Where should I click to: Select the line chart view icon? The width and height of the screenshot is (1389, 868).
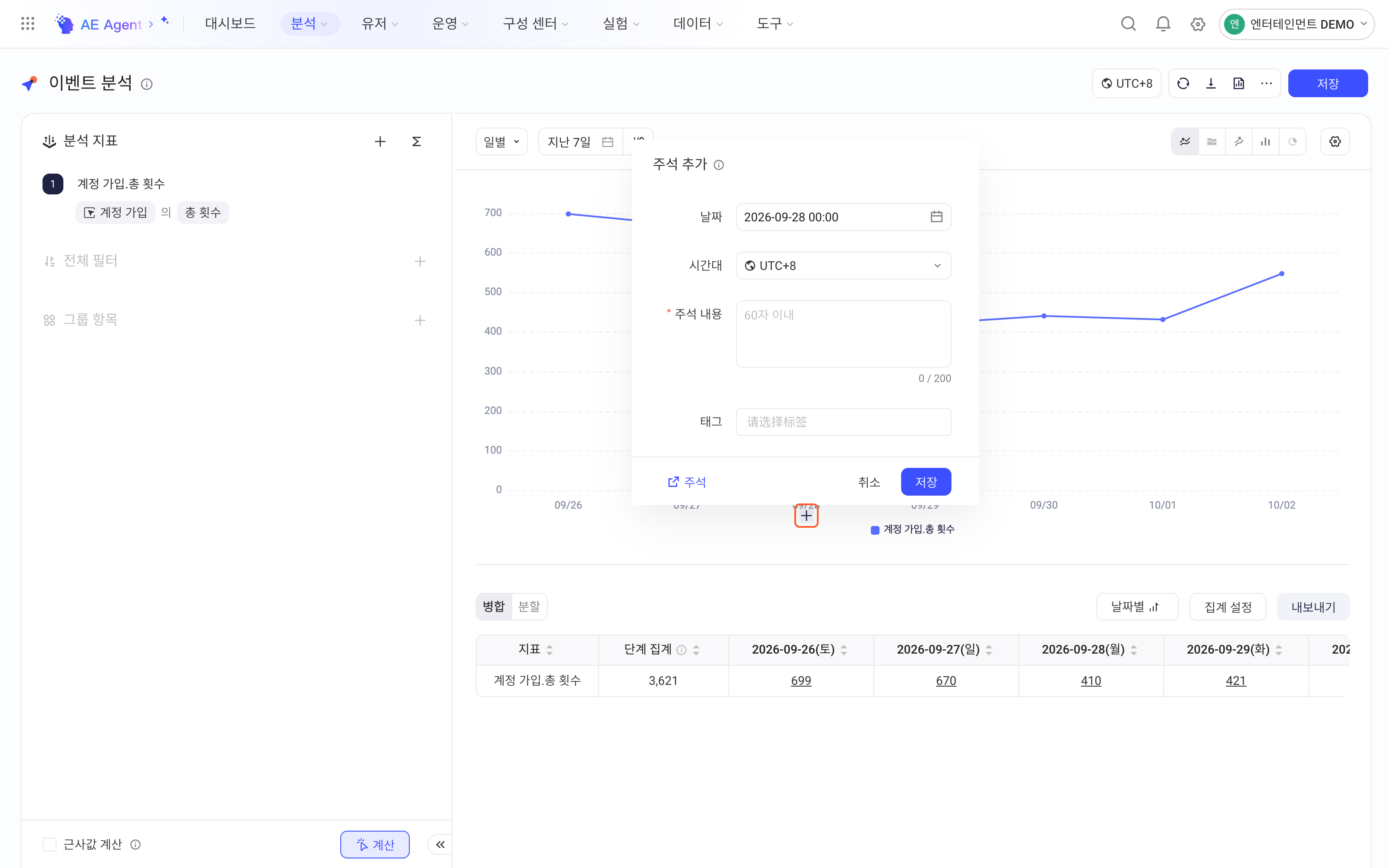[x=1185, y=141]
